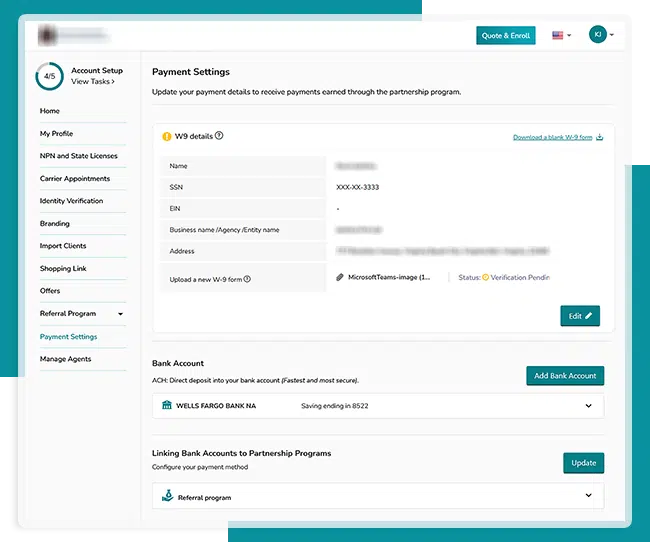This screenshot has height=542, width=650.
Task: Click the W9 details help icon
Action: pos(219,136)
